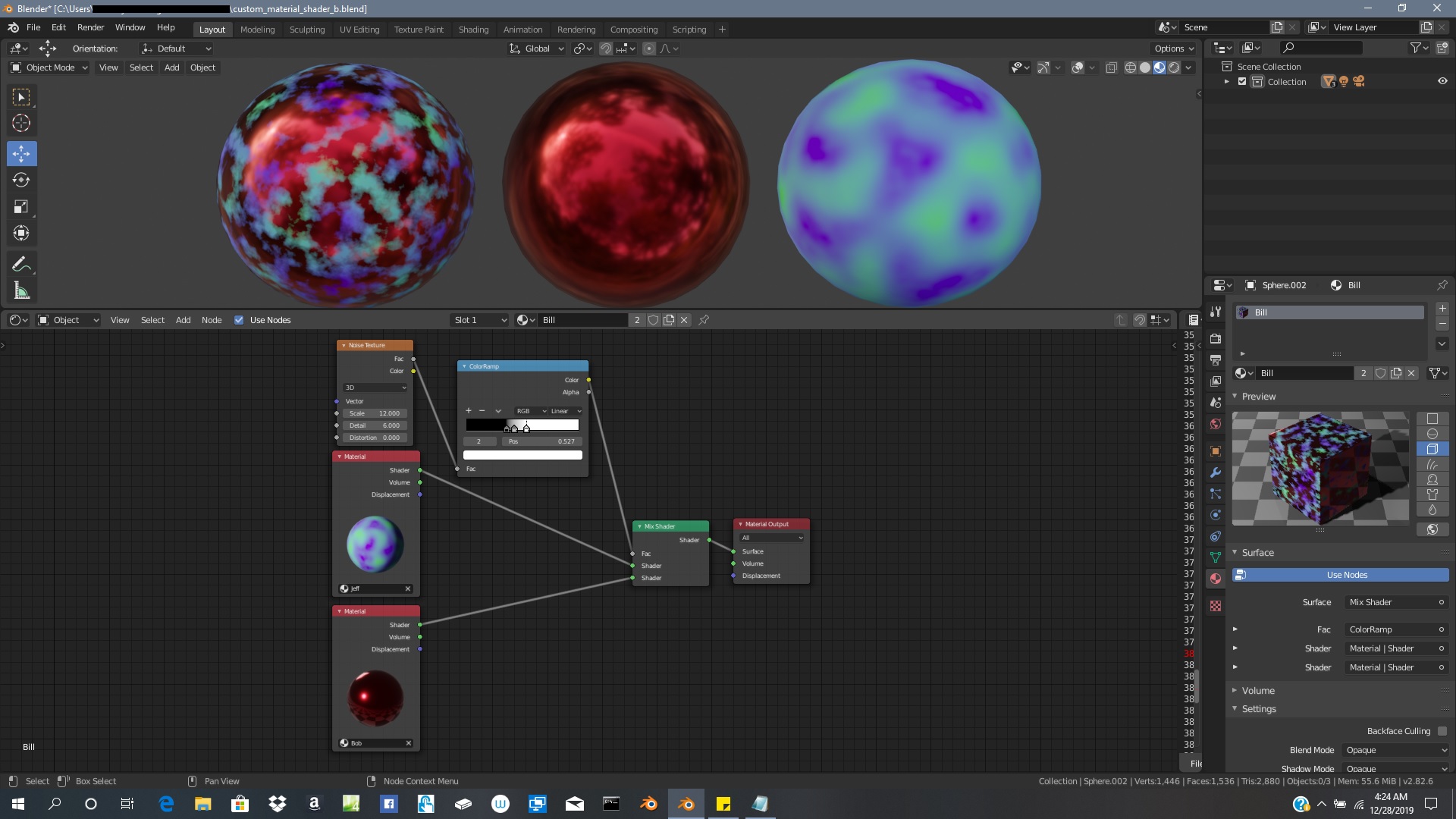1456x819 pixels.
Task: Open the Global transform orientation dropdown
Action: 537,49
